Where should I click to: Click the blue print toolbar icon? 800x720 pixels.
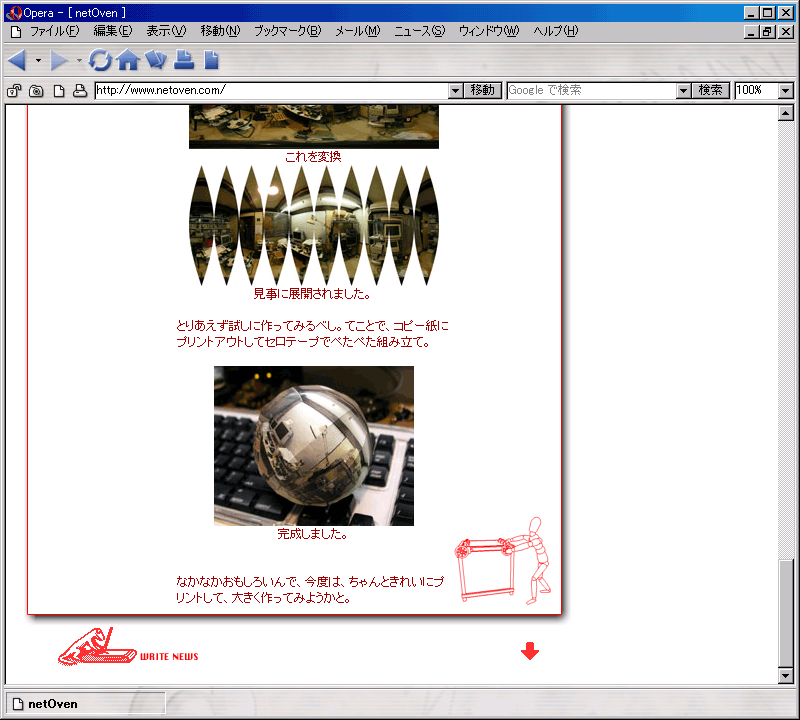(184, 60)
